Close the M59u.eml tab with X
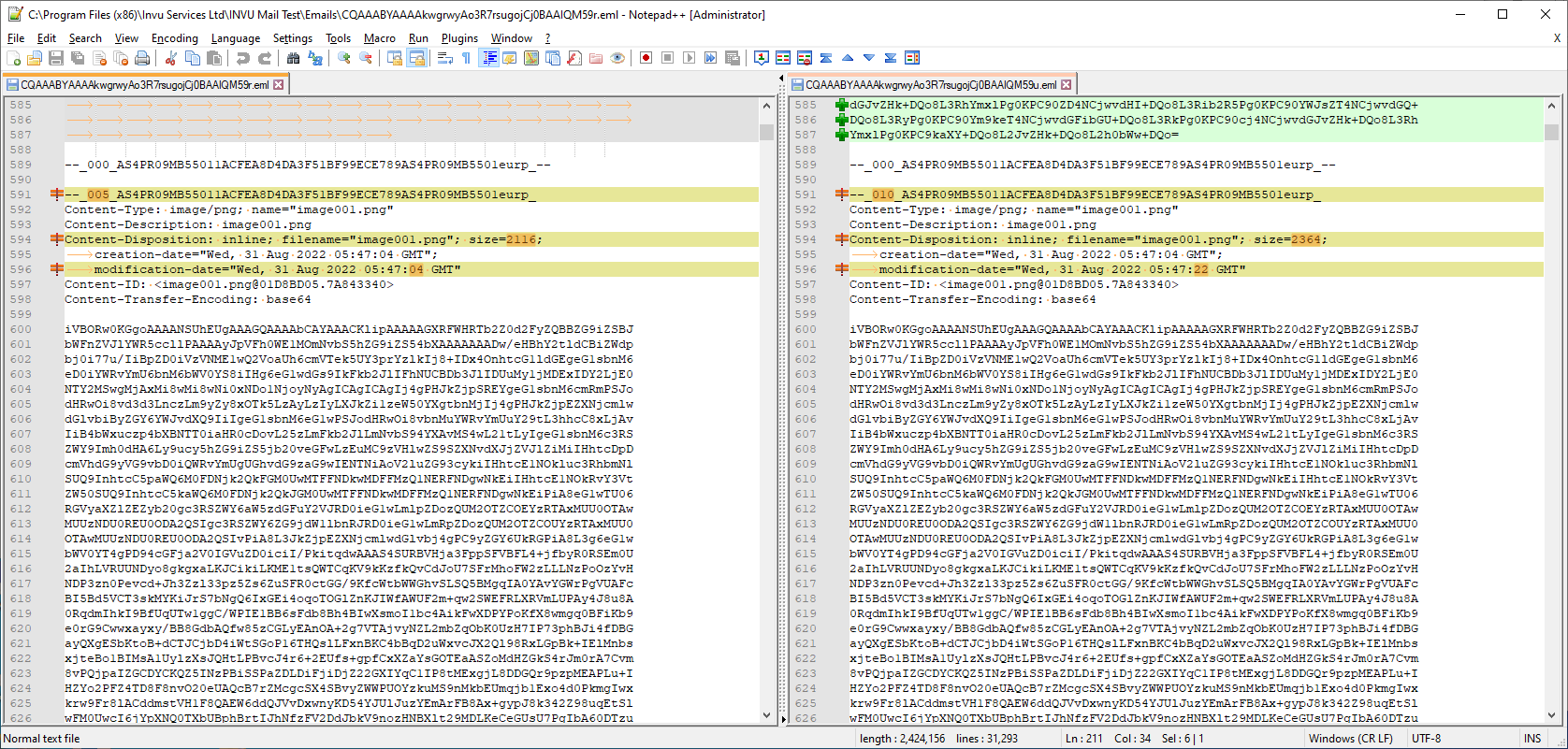The image size is (1568, 749). 1066,84
